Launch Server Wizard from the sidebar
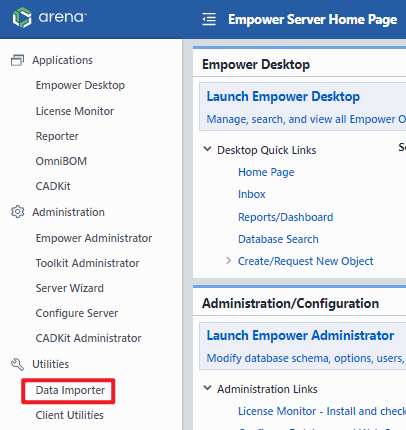 point(70,288)
